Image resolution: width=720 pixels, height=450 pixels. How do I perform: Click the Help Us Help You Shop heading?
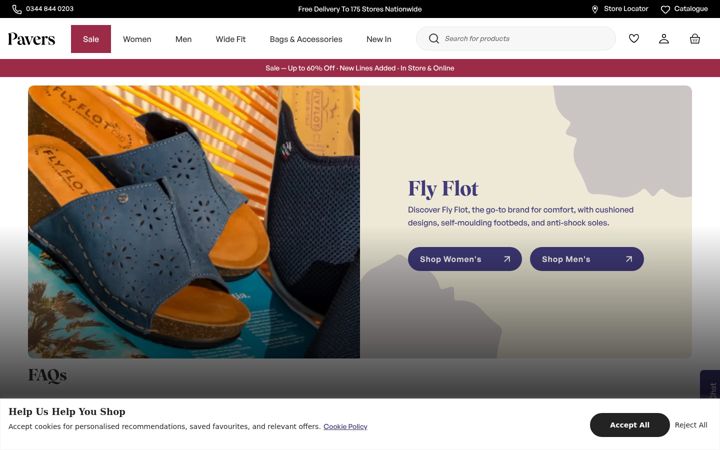pyautogui.click(x=67, y=411)
